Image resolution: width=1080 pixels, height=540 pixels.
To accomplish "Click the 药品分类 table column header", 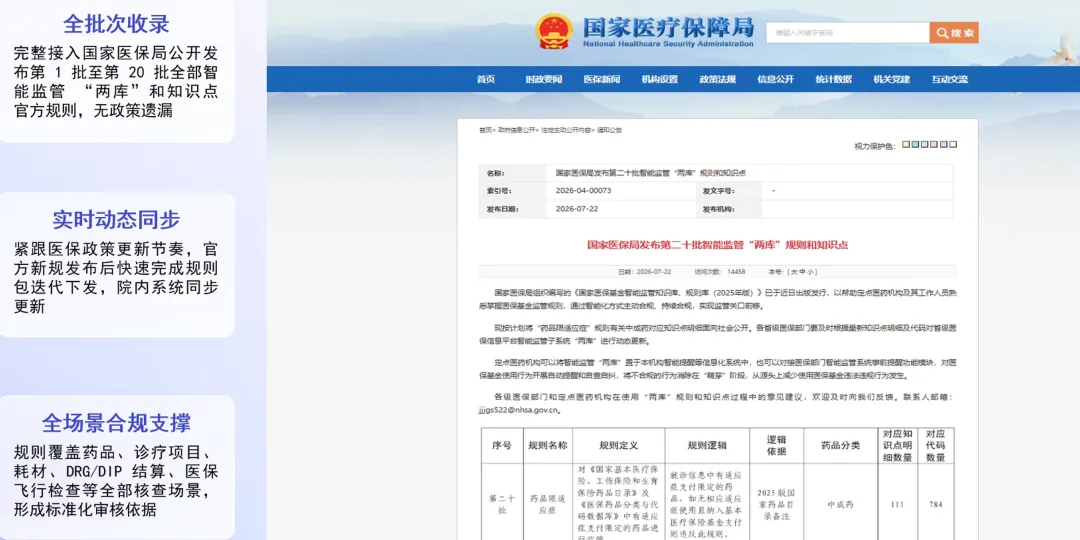I will (840, 446).
